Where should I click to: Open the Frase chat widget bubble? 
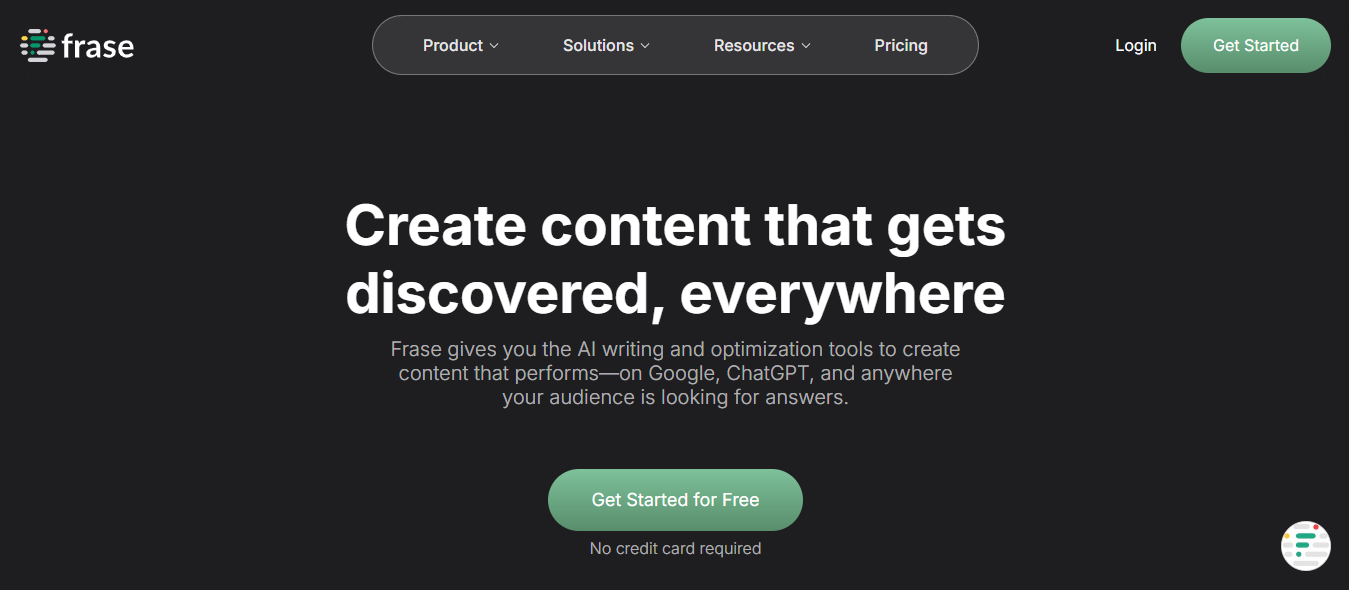click(1305, 545)
